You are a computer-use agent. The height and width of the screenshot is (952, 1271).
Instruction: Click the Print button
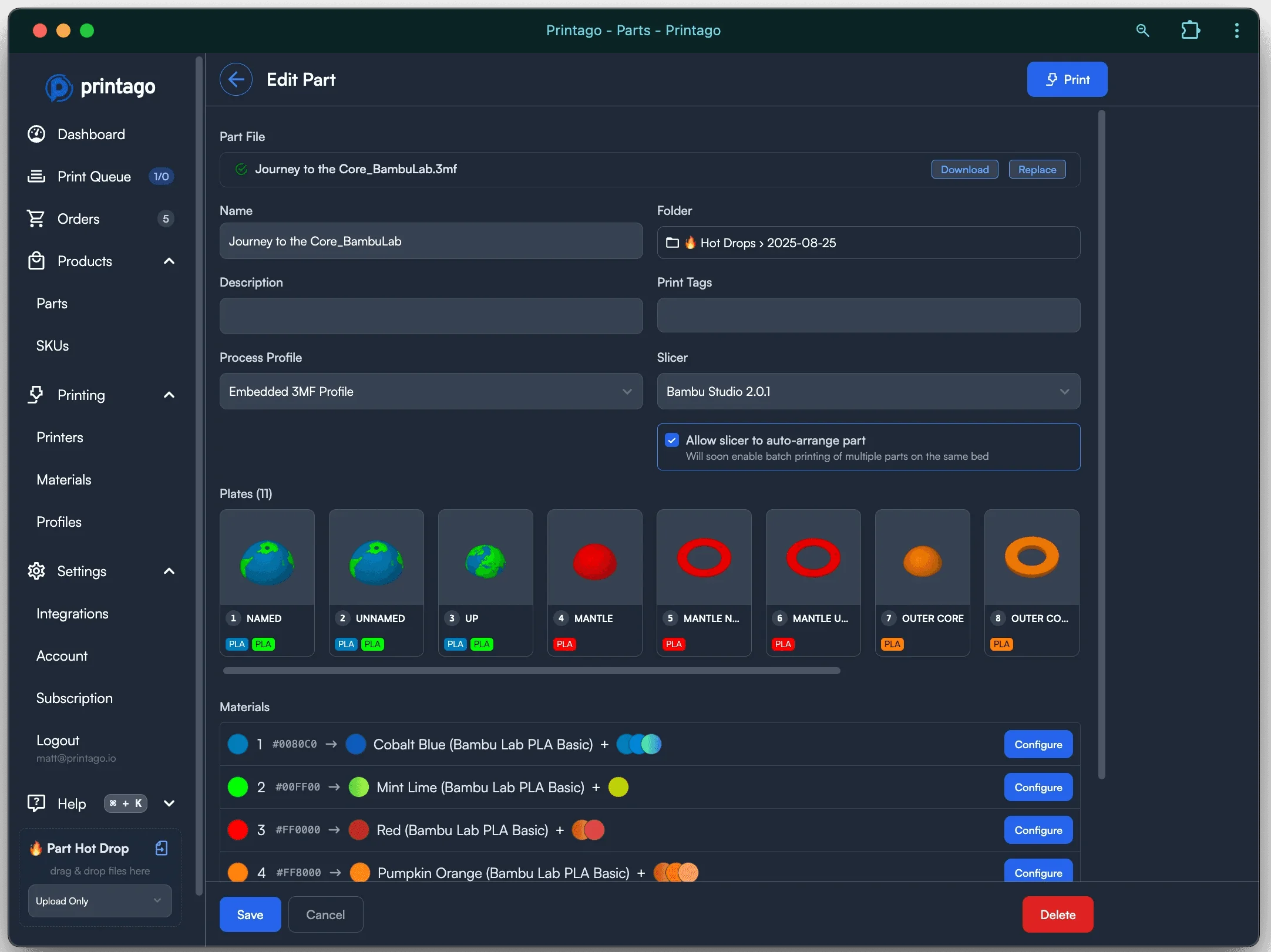[x=1067, y=79]
